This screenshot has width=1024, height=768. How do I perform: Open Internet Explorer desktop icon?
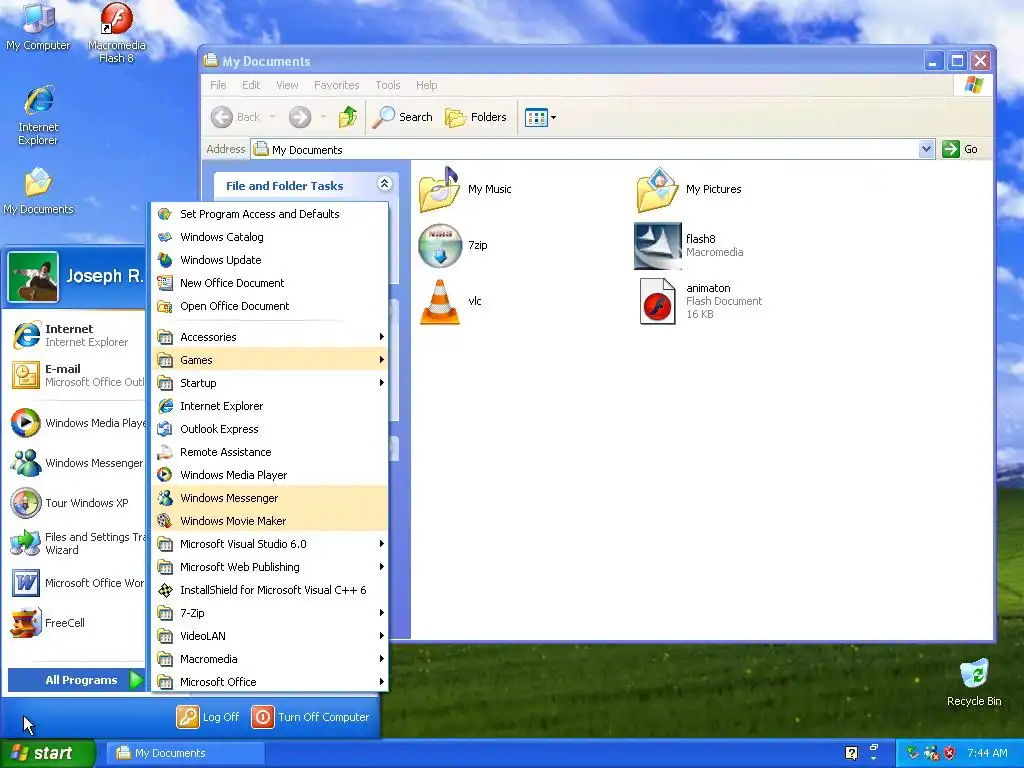click(38, 115)
